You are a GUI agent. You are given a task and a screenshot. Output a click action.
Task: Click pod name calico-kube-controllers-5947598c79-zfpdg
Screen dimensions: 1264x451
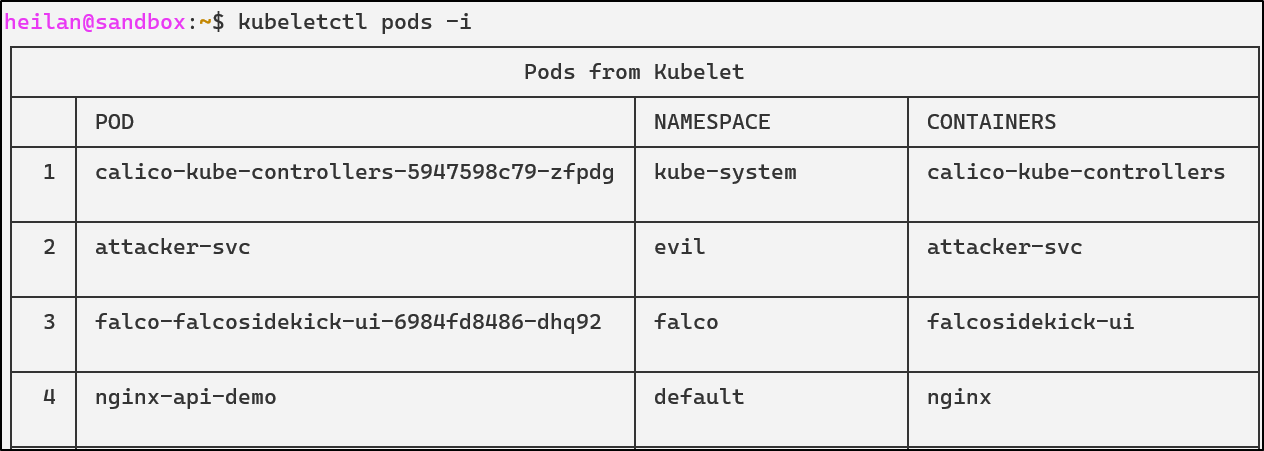click(354, 172)
